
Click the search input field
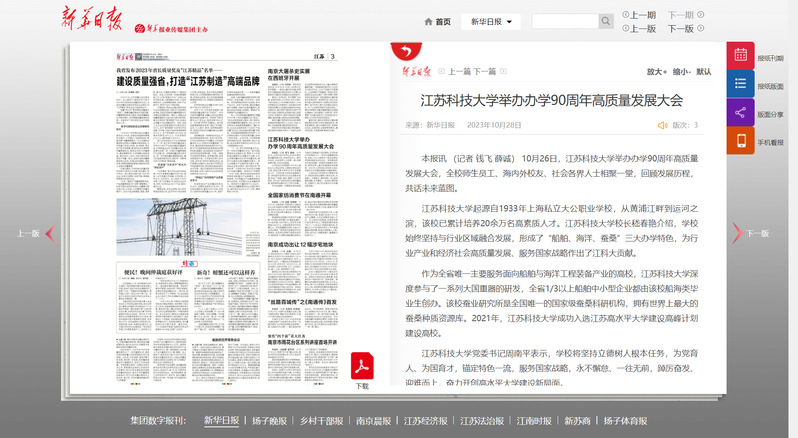click(564, 21)
